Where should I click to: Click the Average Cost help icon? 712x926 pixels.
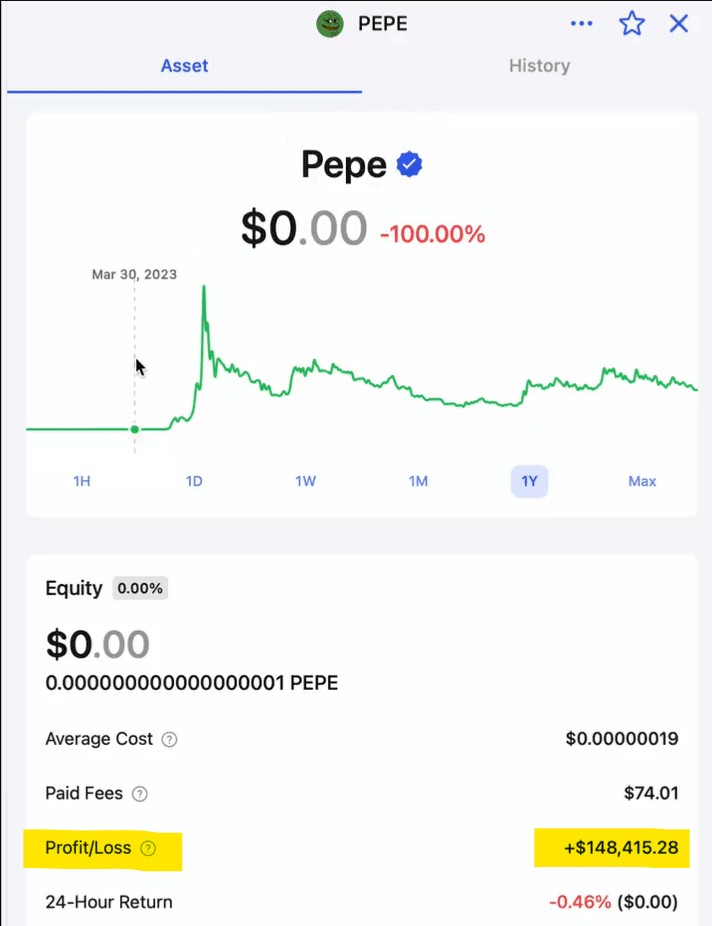click(x=170, y=740)
